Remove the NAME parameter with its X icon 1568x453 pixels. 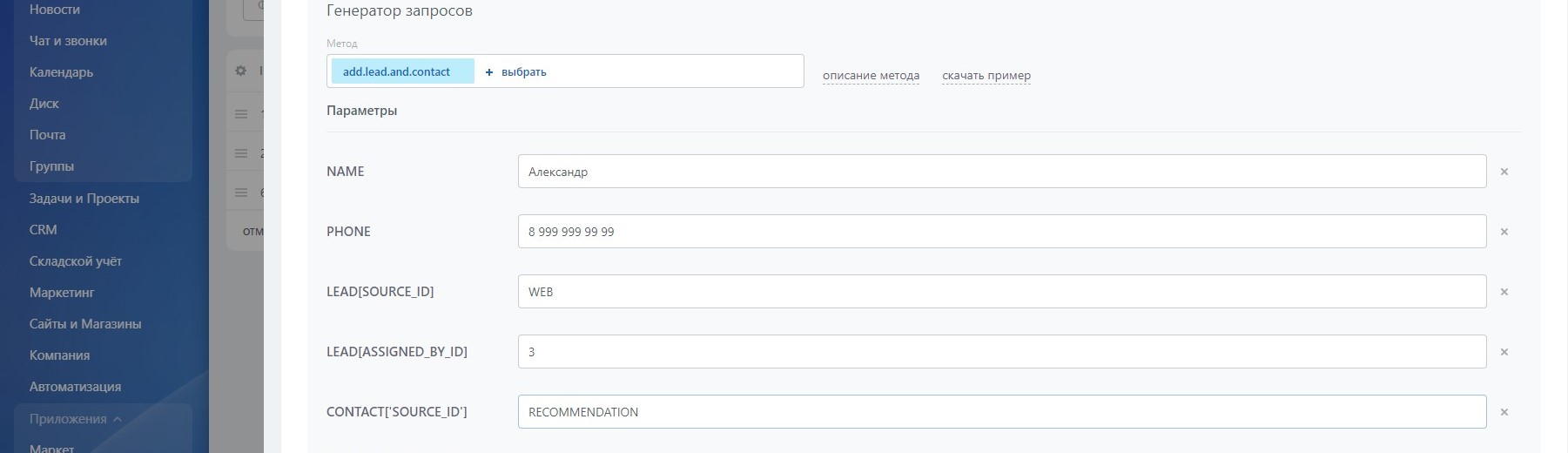click(1504, 172)
